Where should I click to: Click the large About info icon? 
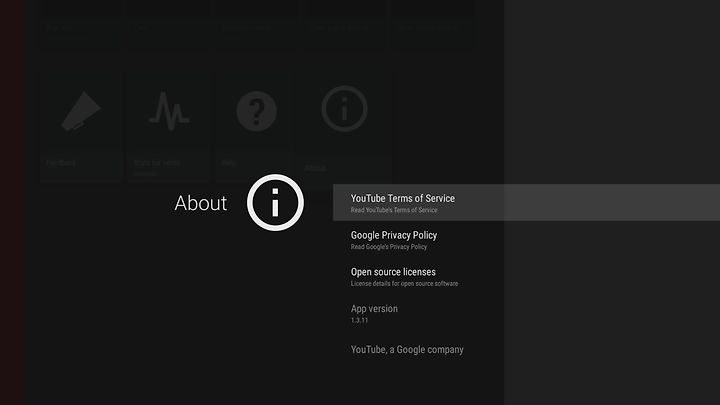[275, 202]
